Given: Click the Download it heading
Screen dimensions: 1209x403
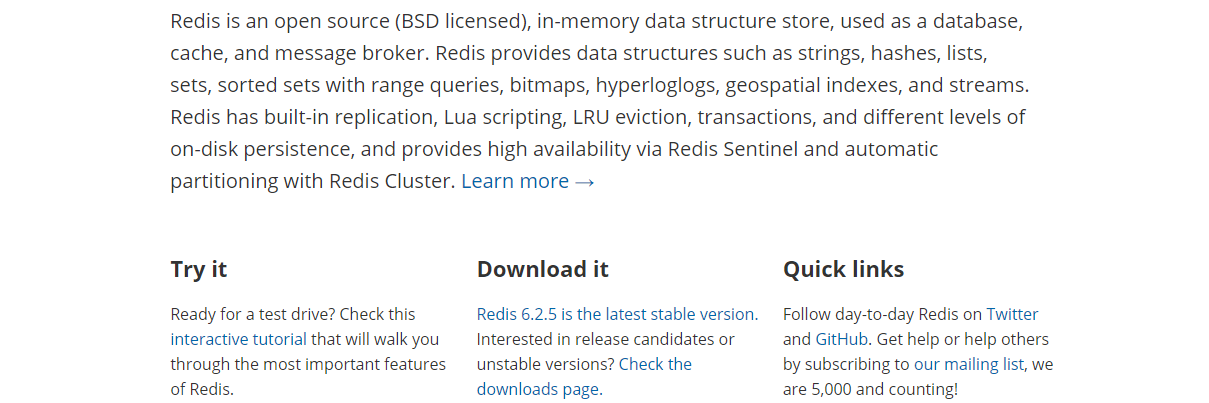Looking at the screenshot, I should pos(542,269).
